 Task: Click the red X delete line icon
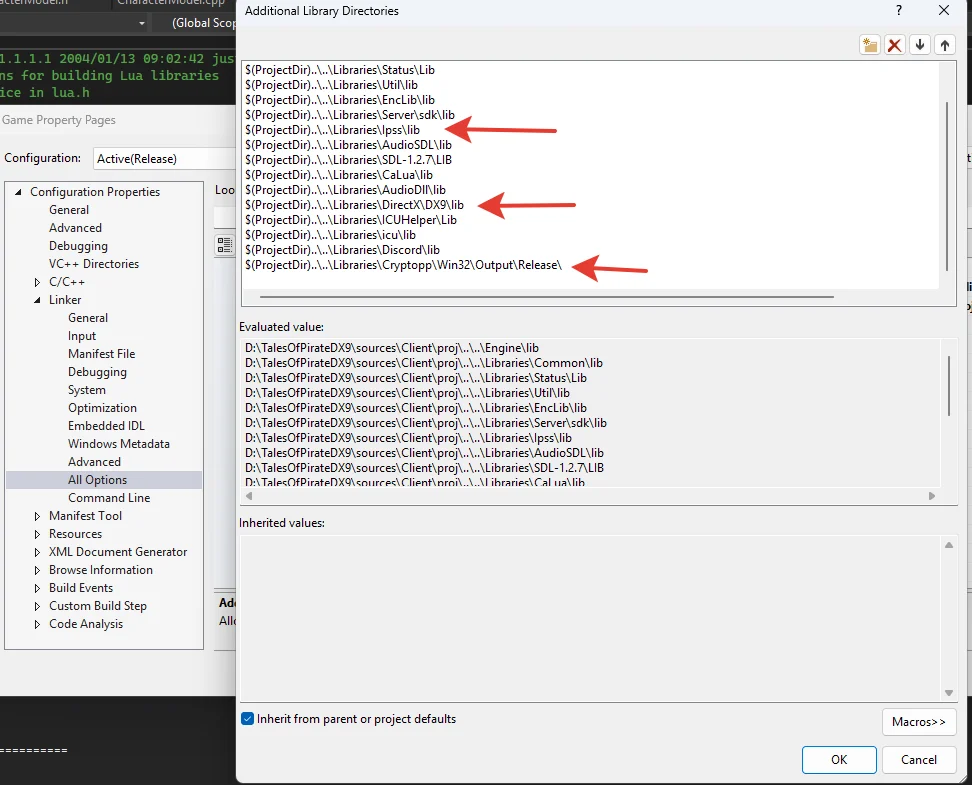[x=895, y=45]
